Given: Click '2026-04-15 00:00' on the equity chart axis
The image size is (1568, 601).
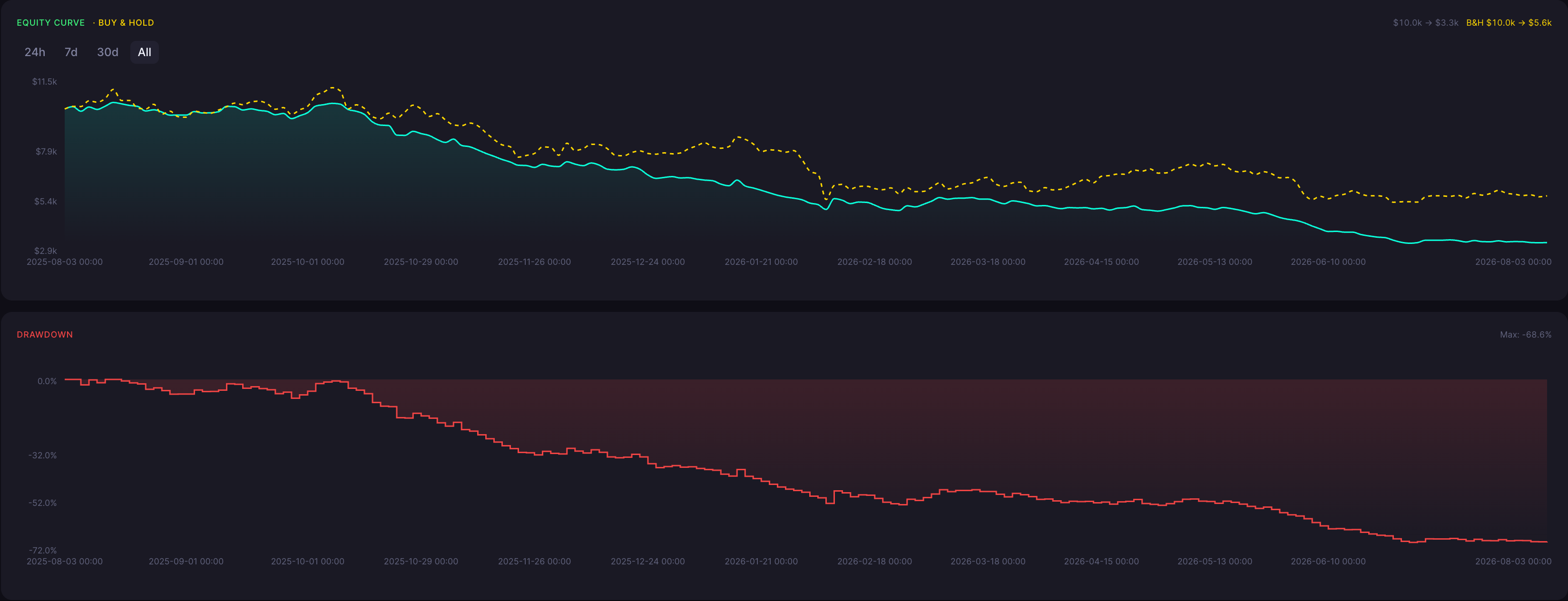Looking at the screenshot, I should (1101, 262).
